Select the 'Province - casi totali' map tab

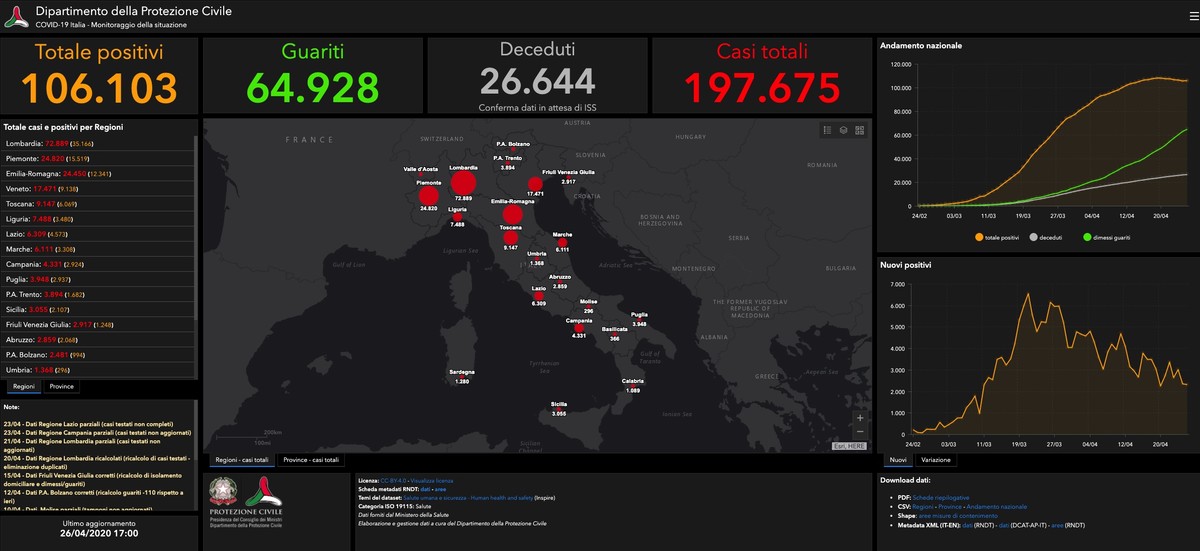(x=311, y=460)
